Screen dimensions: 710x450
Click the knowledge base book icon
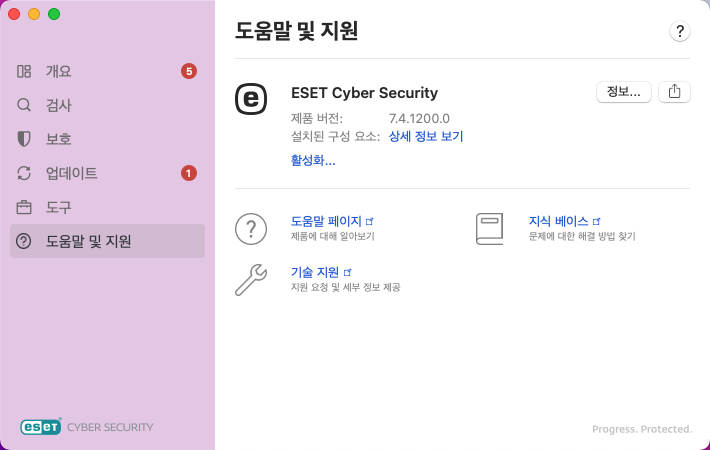coord(490,228)
